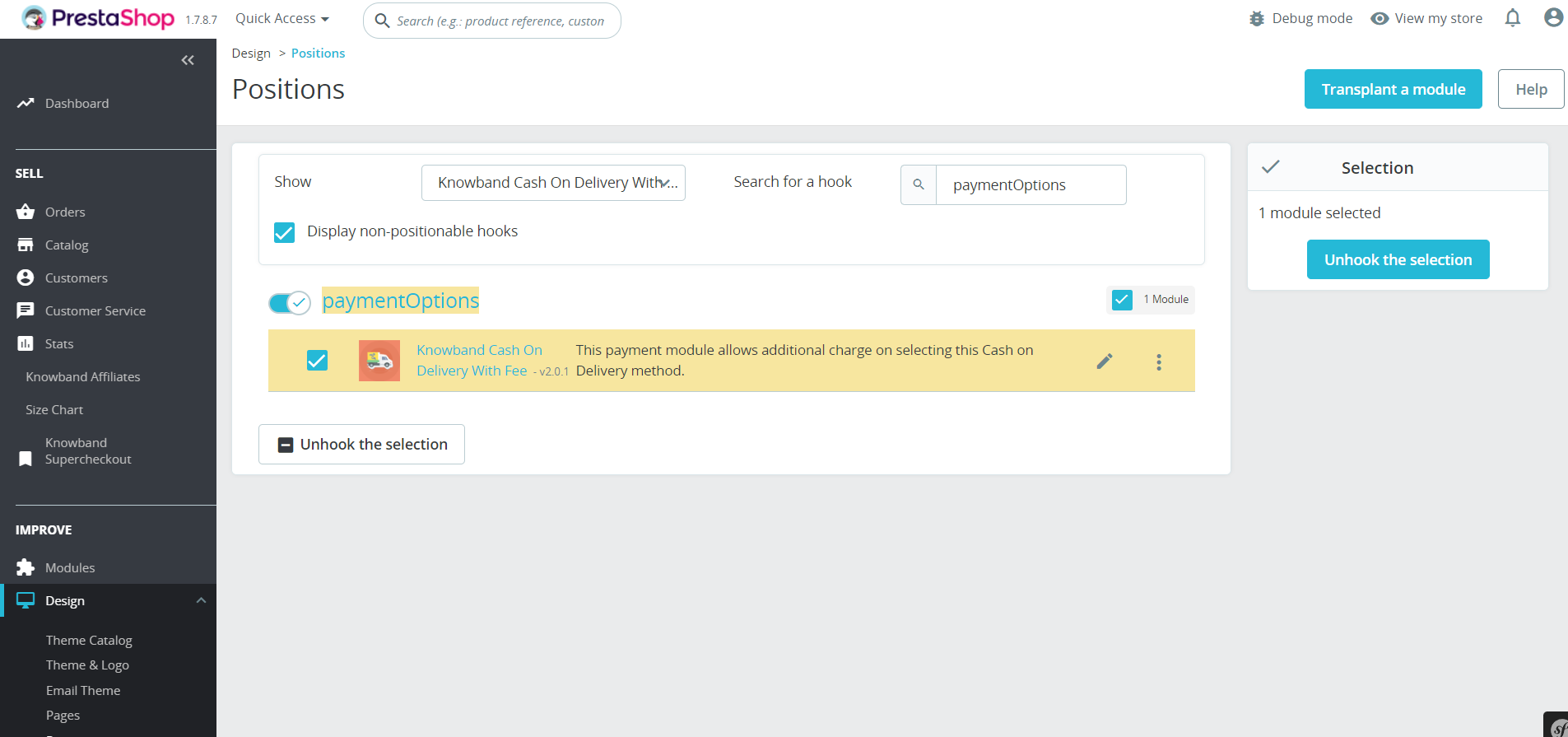Click the hook search magnifier icon
The height and width of the screenshot is (737, 1568).
[919, 184]
